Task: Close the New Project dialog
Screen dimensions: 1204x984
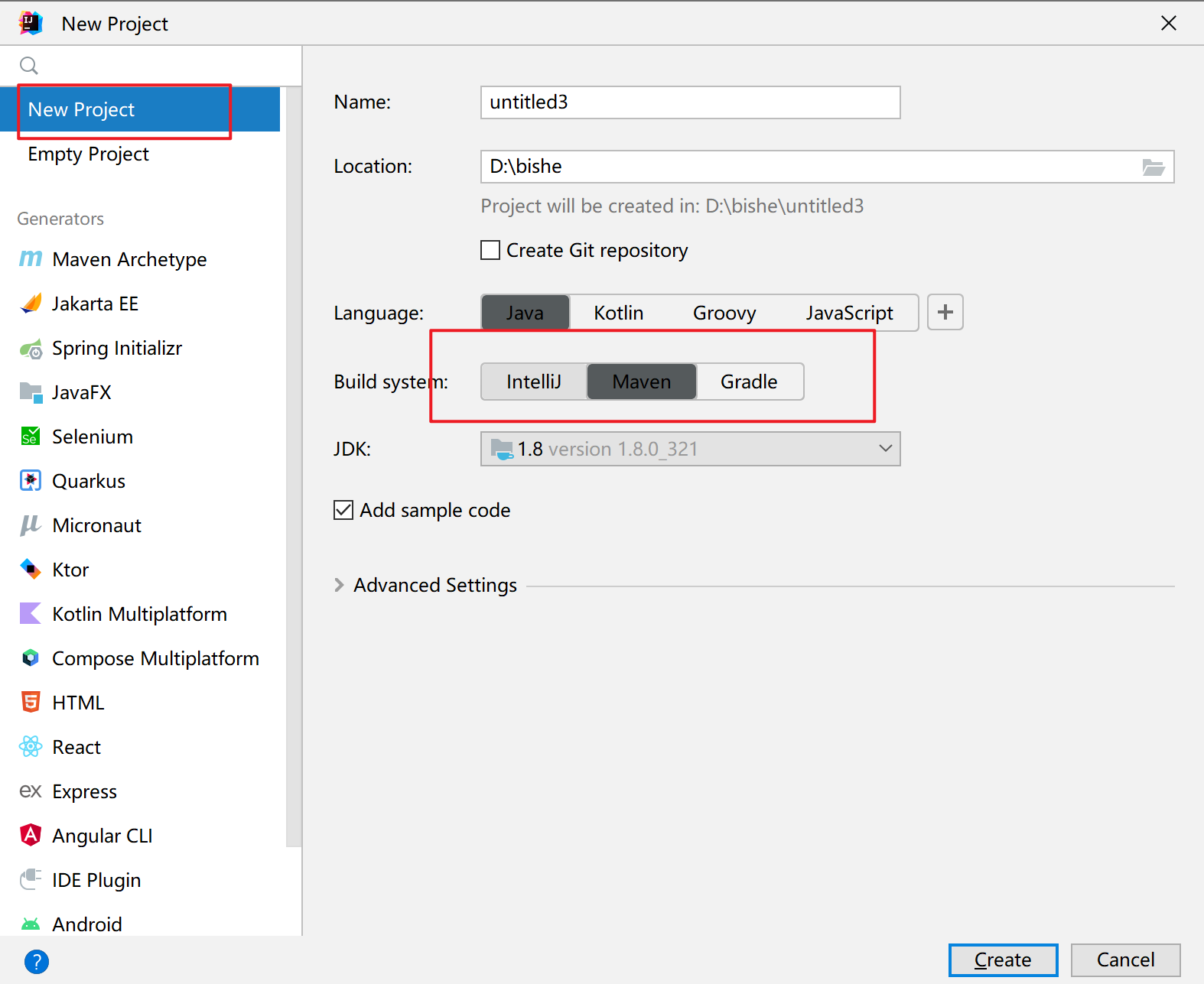Action: [x=1168, y=24]
